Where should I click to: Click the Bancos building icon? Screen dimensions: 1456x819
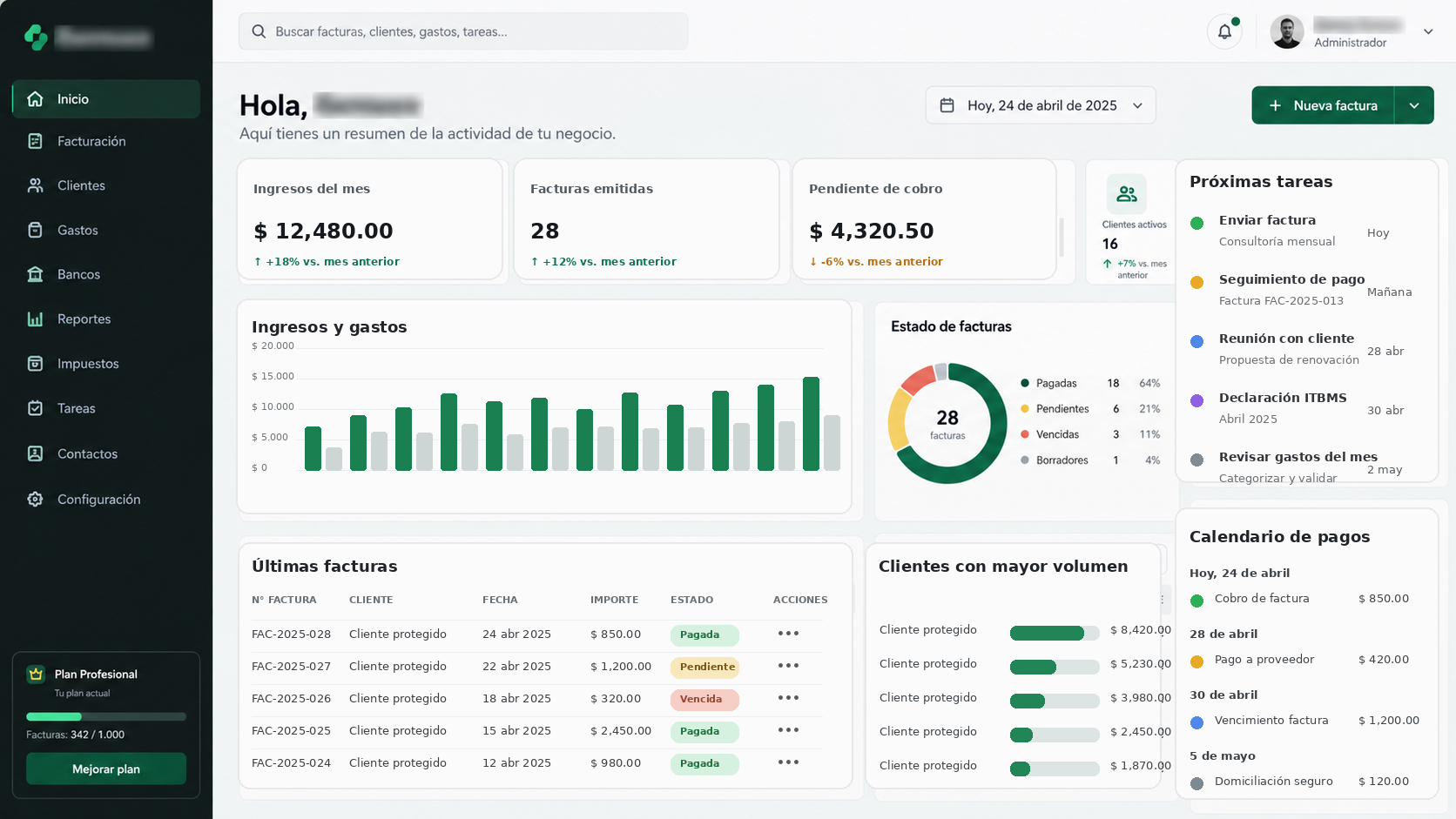point(35,274)
